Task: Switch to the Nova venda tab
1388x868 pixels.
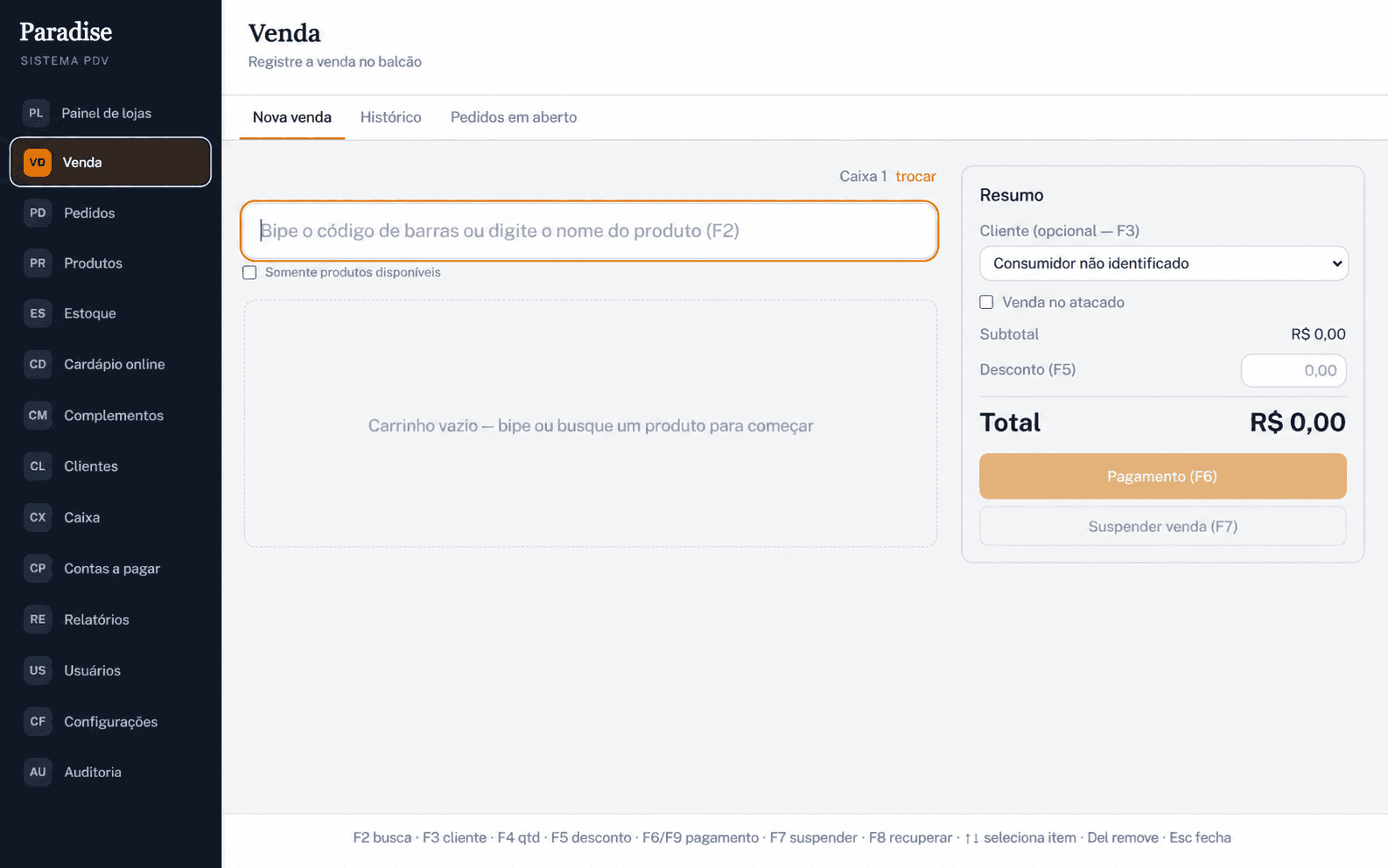Action: (x=292, y=117)
